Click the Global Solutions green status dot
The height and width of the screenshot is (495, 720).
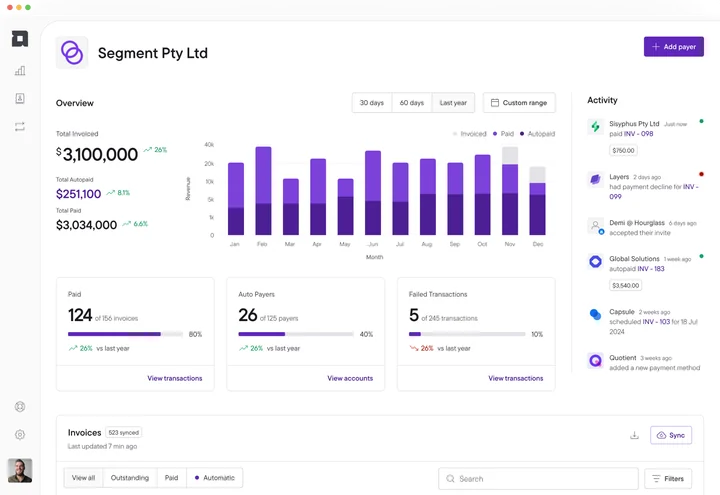tap(701, 256)
